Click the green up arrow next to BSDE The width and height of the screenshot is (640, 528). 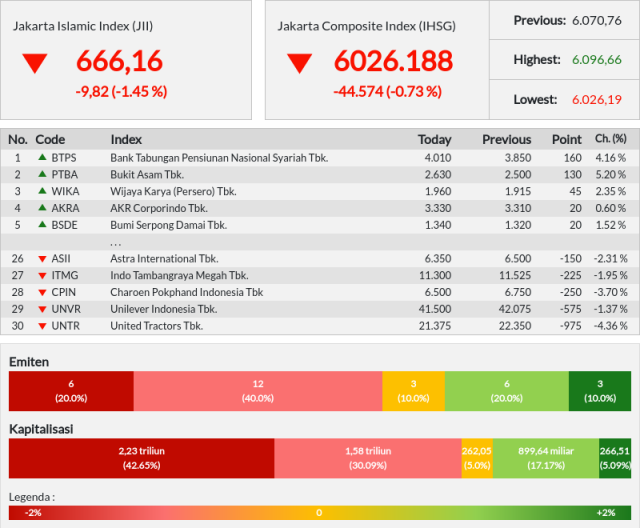click(x=42, y=224)
